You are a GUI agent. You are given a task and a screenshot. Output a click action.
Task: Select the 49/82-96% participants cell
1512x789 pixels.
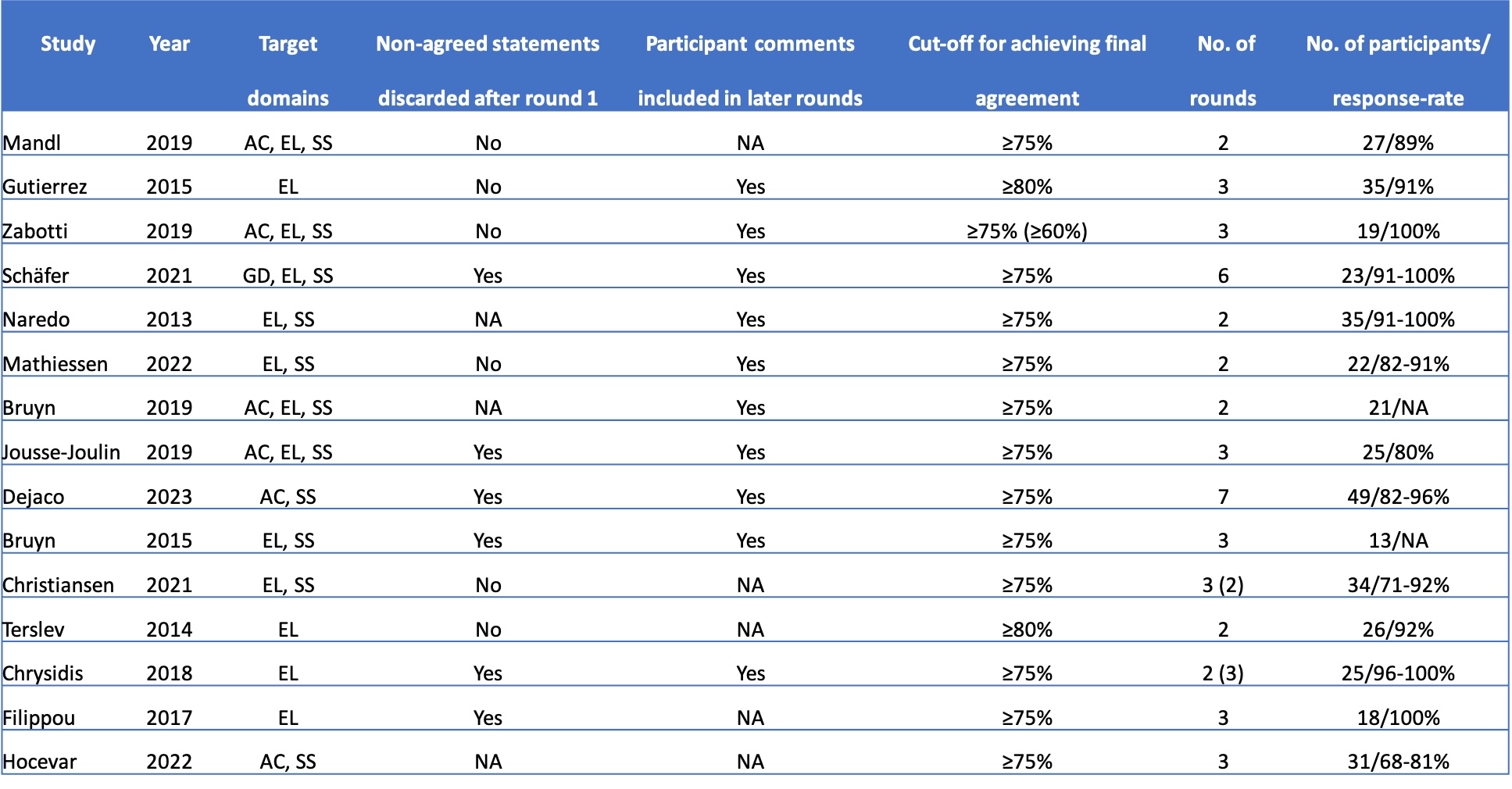pos(1397,497)
